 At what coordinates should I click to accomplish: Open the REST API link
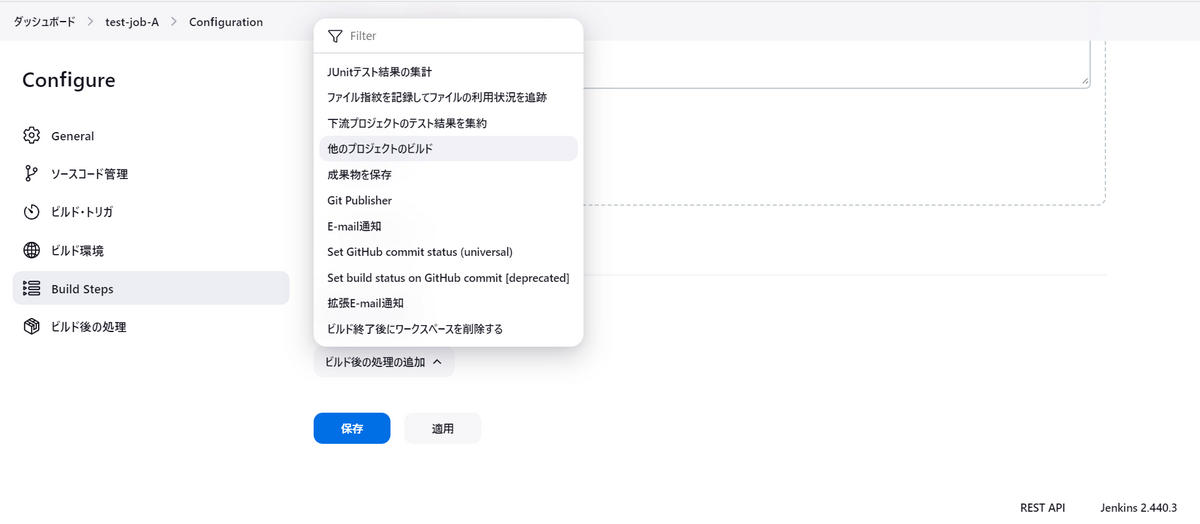pyautogui.click(x=1042, y=508)
